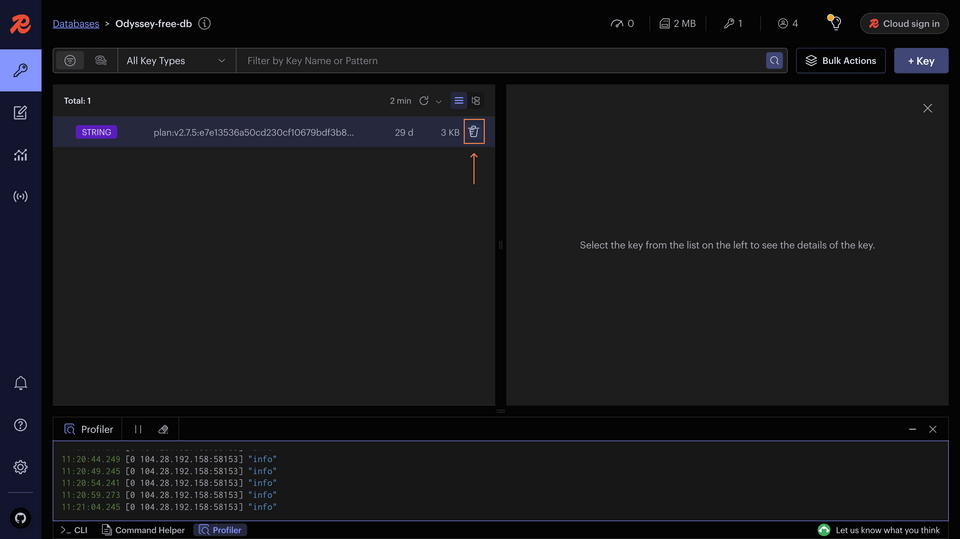Screen dimensions: 960x539
Task: Switch to Filter by pattern mode
Action: (x=70, y=61)
